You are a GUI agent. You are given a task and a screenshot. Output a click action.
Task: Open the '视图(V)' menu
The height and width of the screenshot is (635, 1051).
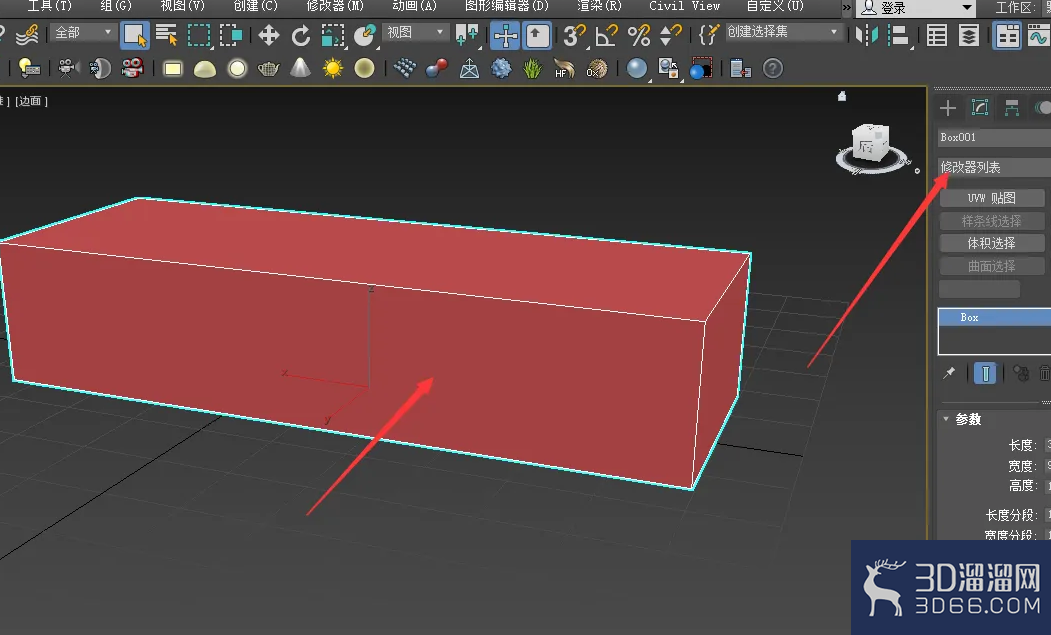[x=182, y=6]
